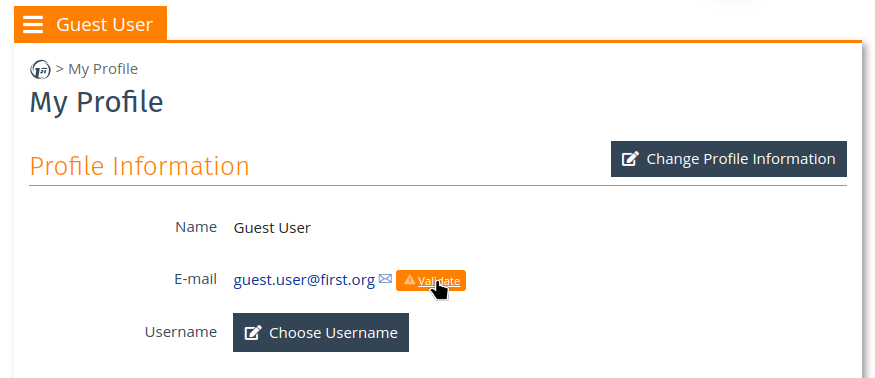
Task: Validate the e-mail address
Action: (431, 280)
